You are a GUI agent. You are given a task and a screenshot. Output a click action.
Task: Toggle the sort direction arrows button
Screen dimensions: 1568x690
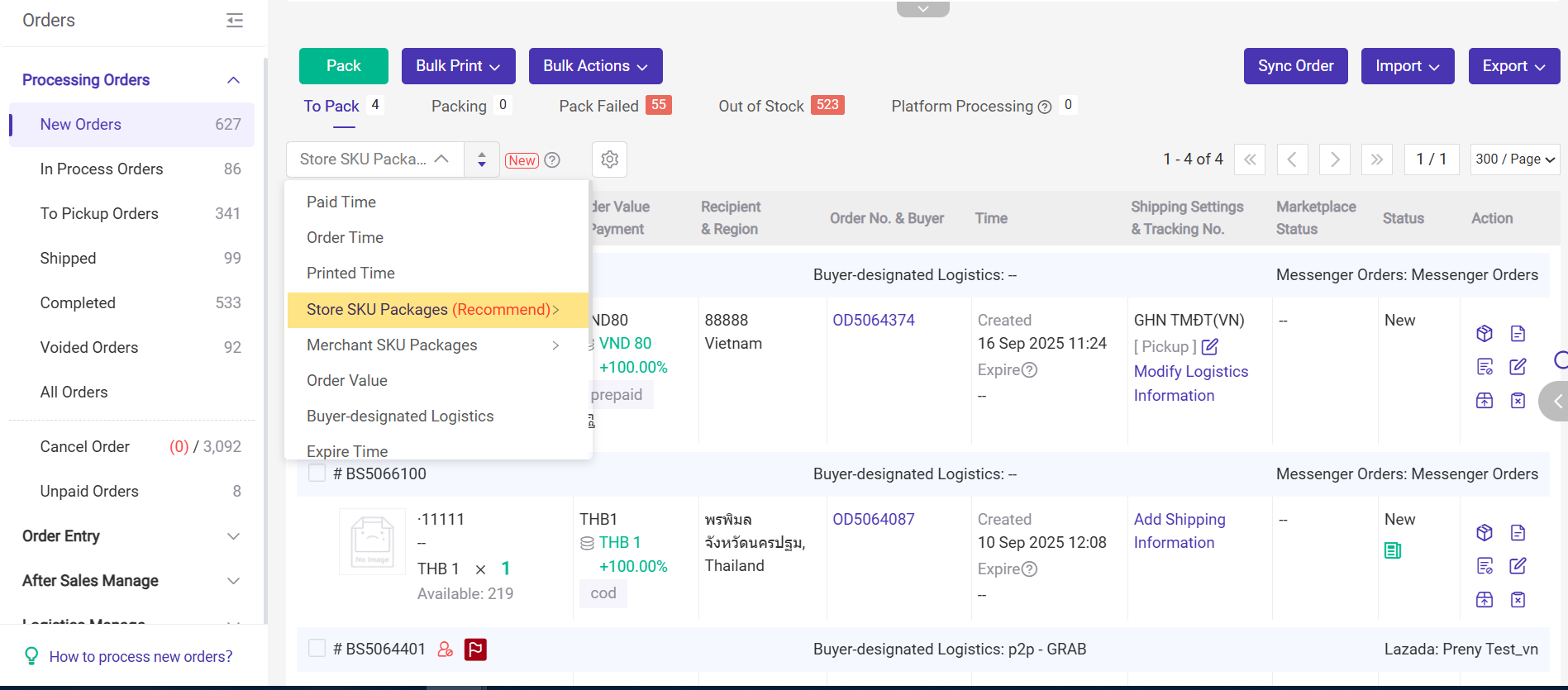[x=482, y=159]
